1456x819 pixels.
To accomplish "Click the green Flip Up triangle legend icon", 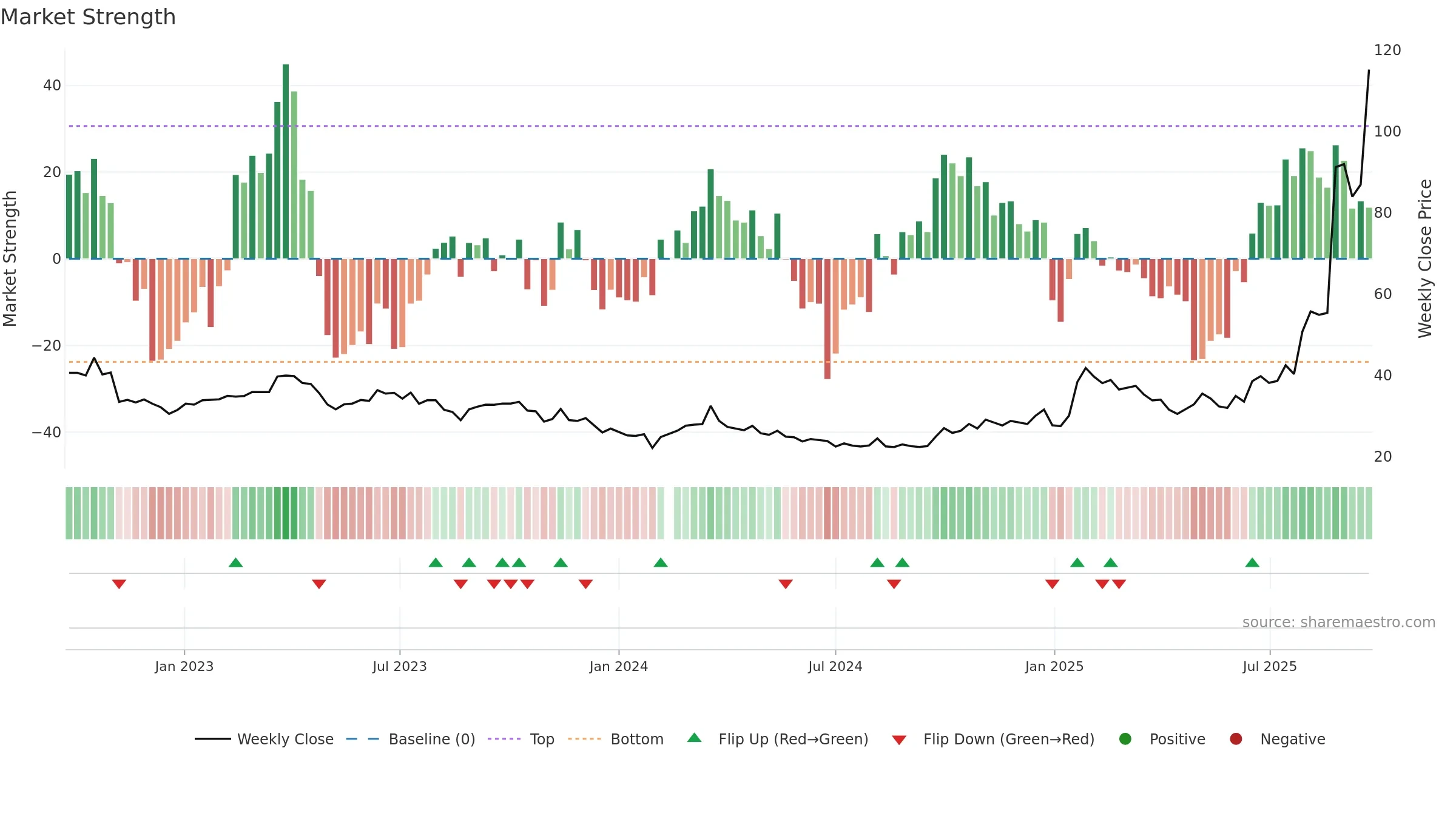I will (x=695, y=738).
